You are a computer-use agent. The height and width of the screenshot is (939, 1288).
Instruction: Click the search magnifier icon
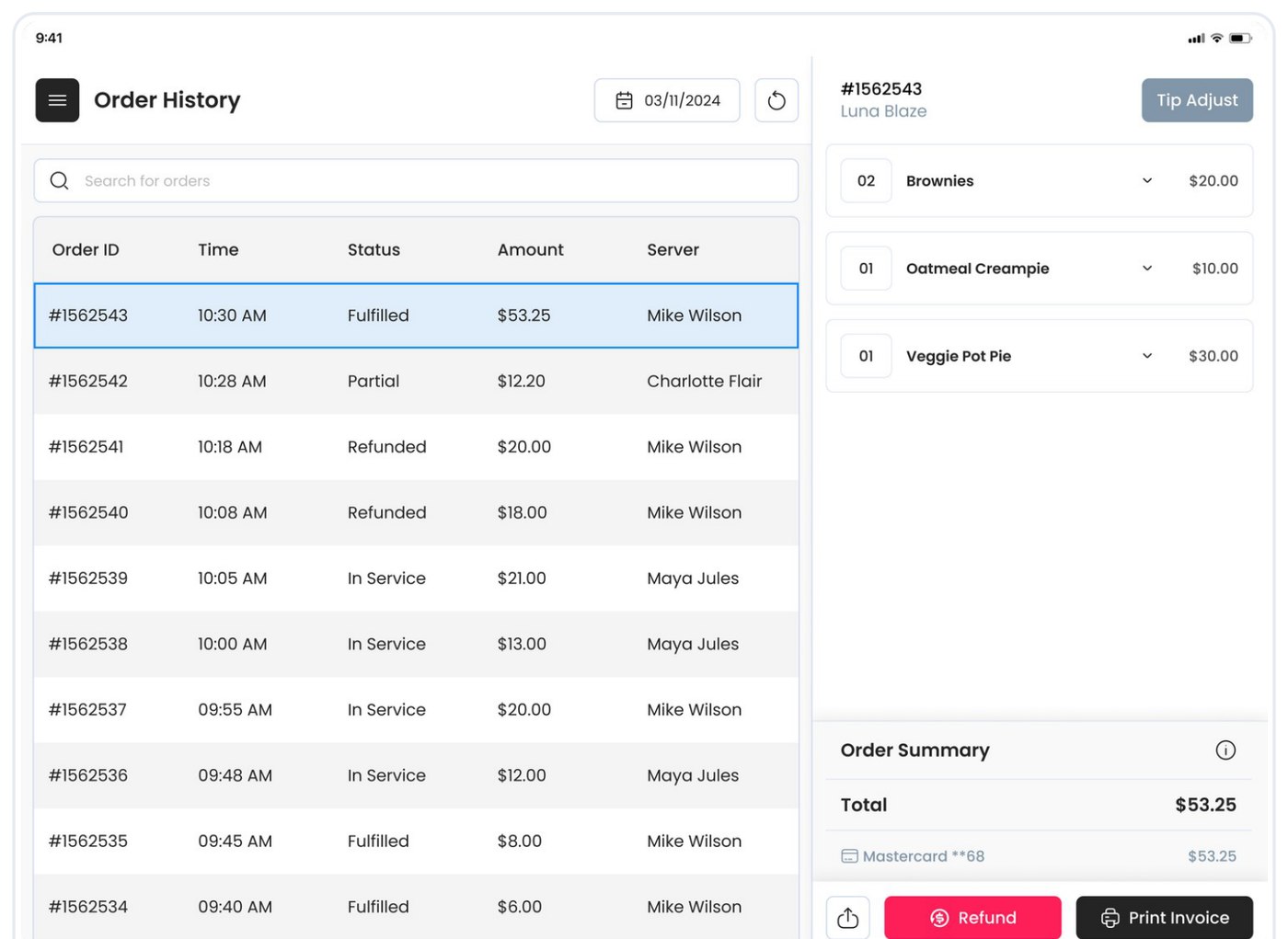pos(60,180)
